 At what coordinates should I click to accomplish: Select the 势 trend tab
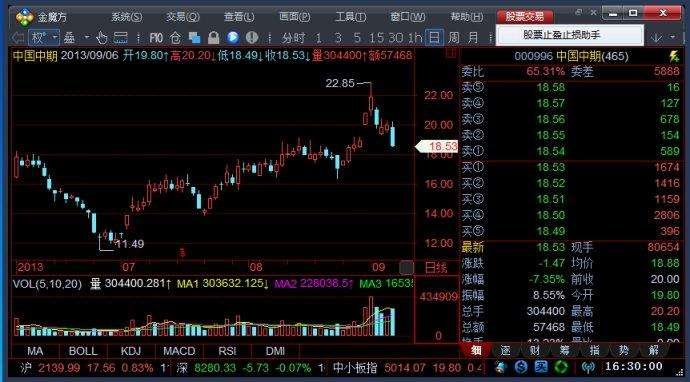click(624, 350)
